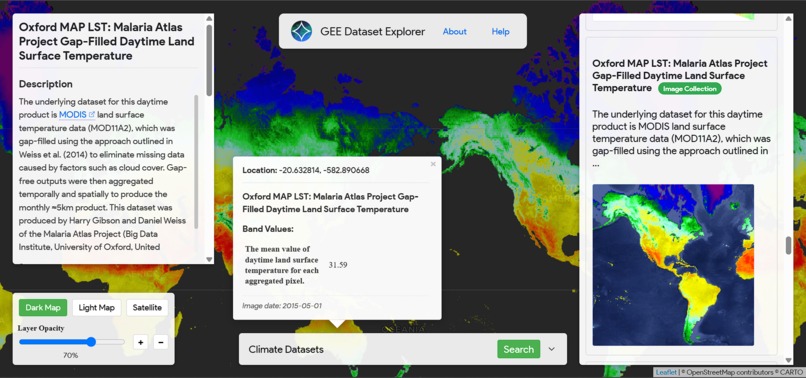Image resolution: width=806 pixels, height=378 pixels.
Task: Click the Layer Opacity label
Action: 41,328
